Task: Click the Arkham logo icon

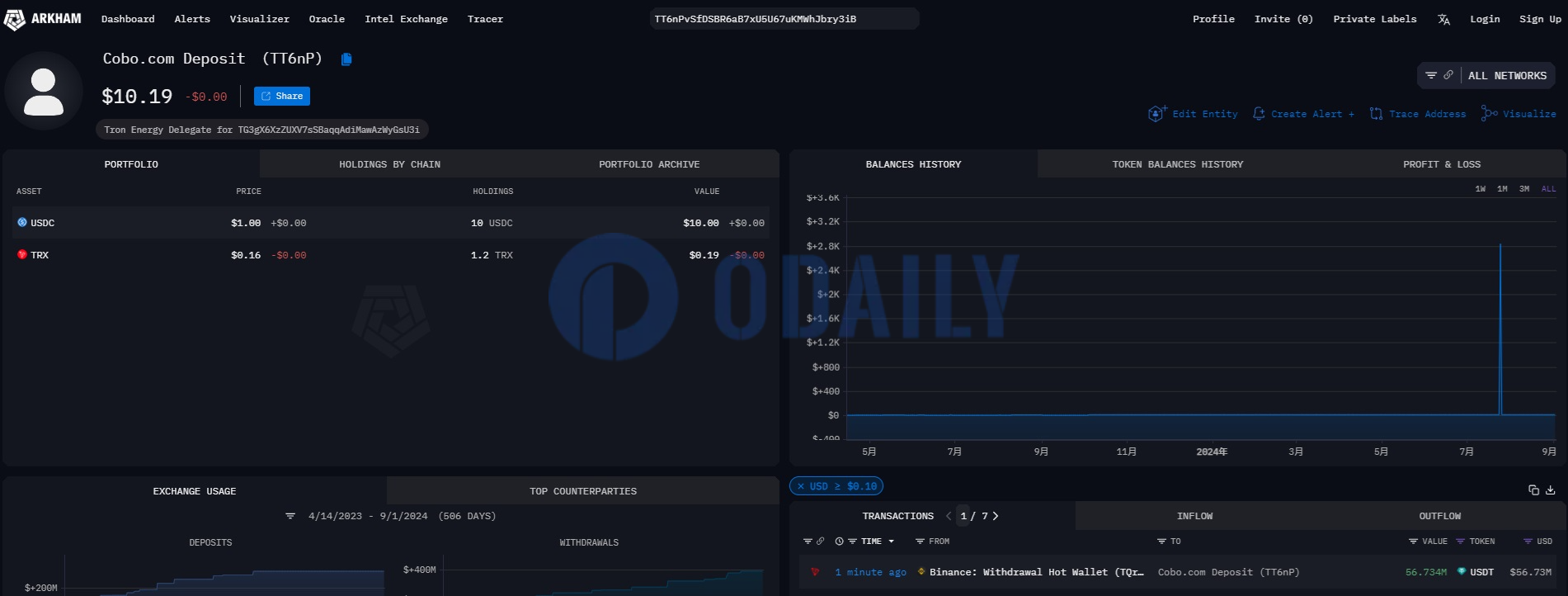Action: coord(15,19)
